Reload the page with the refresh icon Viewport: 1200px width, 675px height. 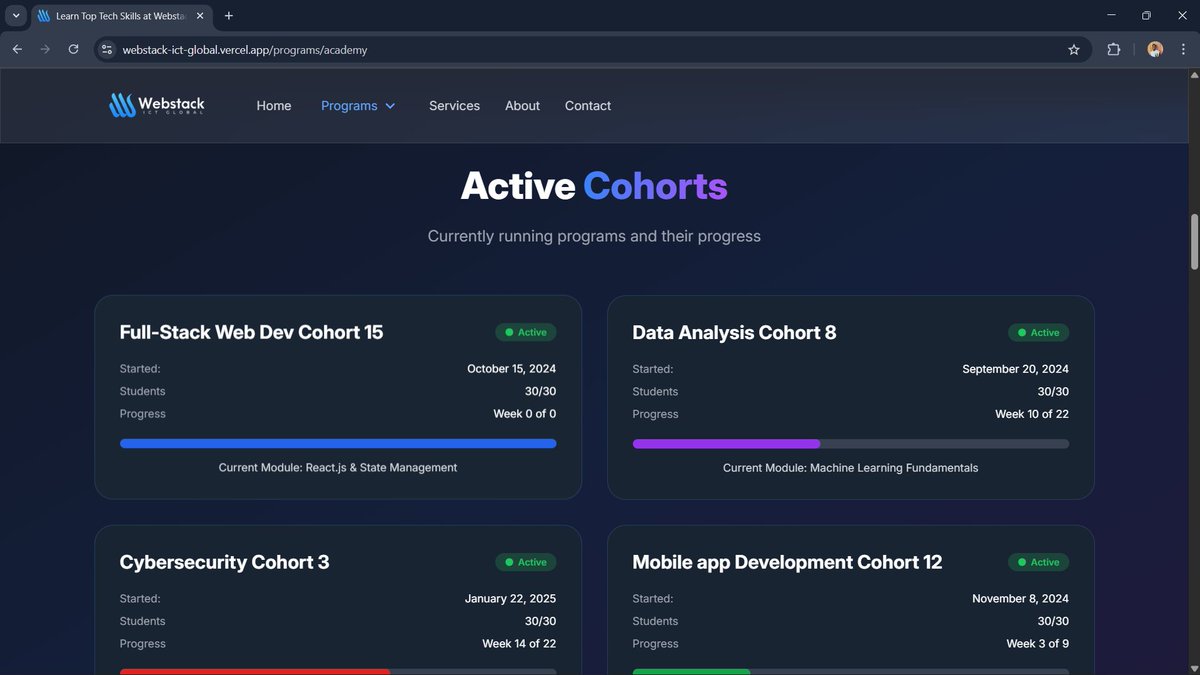pos(73,49)
